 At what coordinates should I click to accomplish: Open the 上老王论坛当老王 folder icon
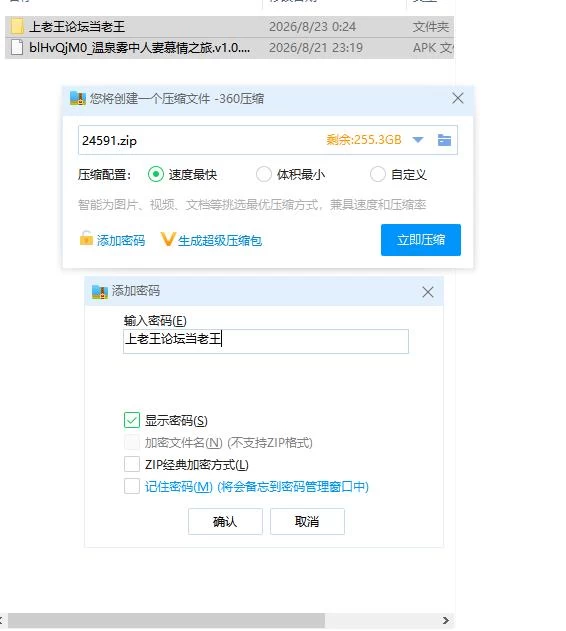pyautogui.click(x=17, y=27)
